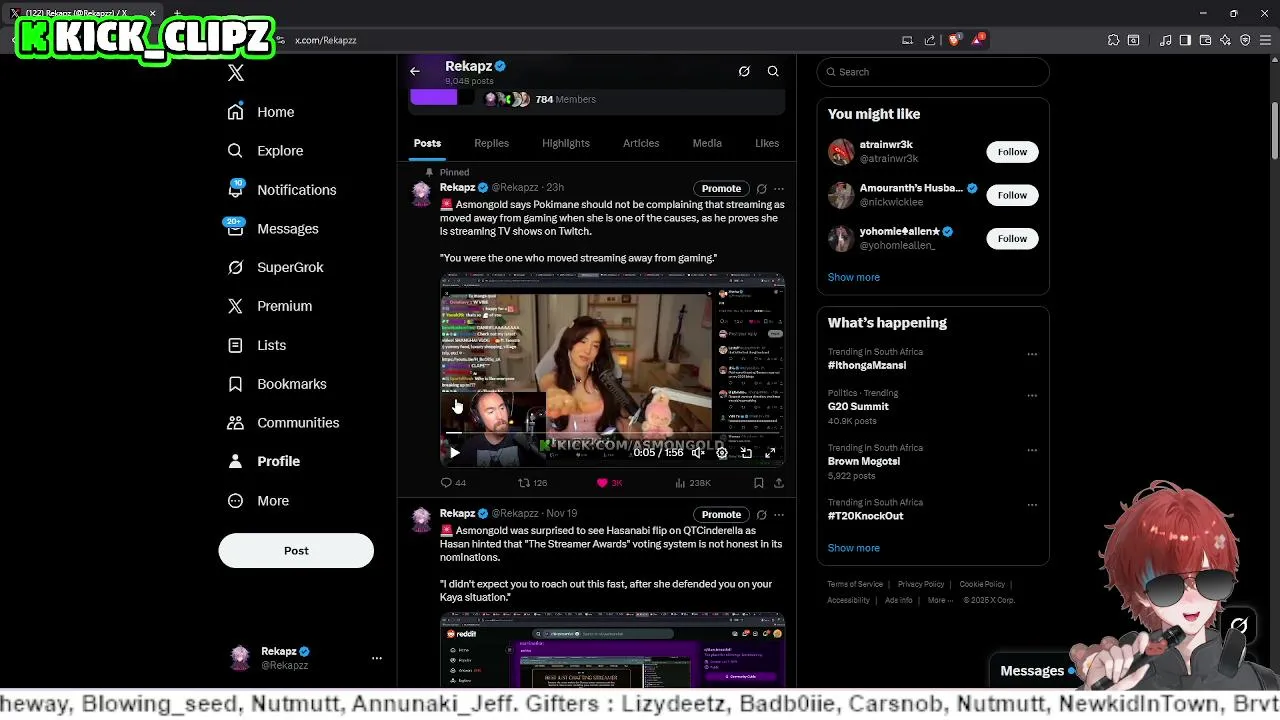Play the pinned post video
Screen dimensions: 1280x720
[x=454, y=453]
